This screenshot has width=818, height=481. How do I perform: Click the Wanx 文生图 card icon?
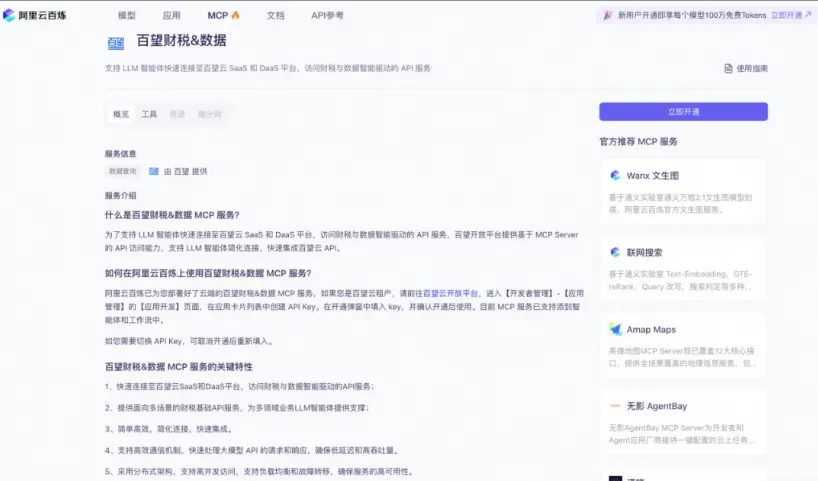coord(615,175)
